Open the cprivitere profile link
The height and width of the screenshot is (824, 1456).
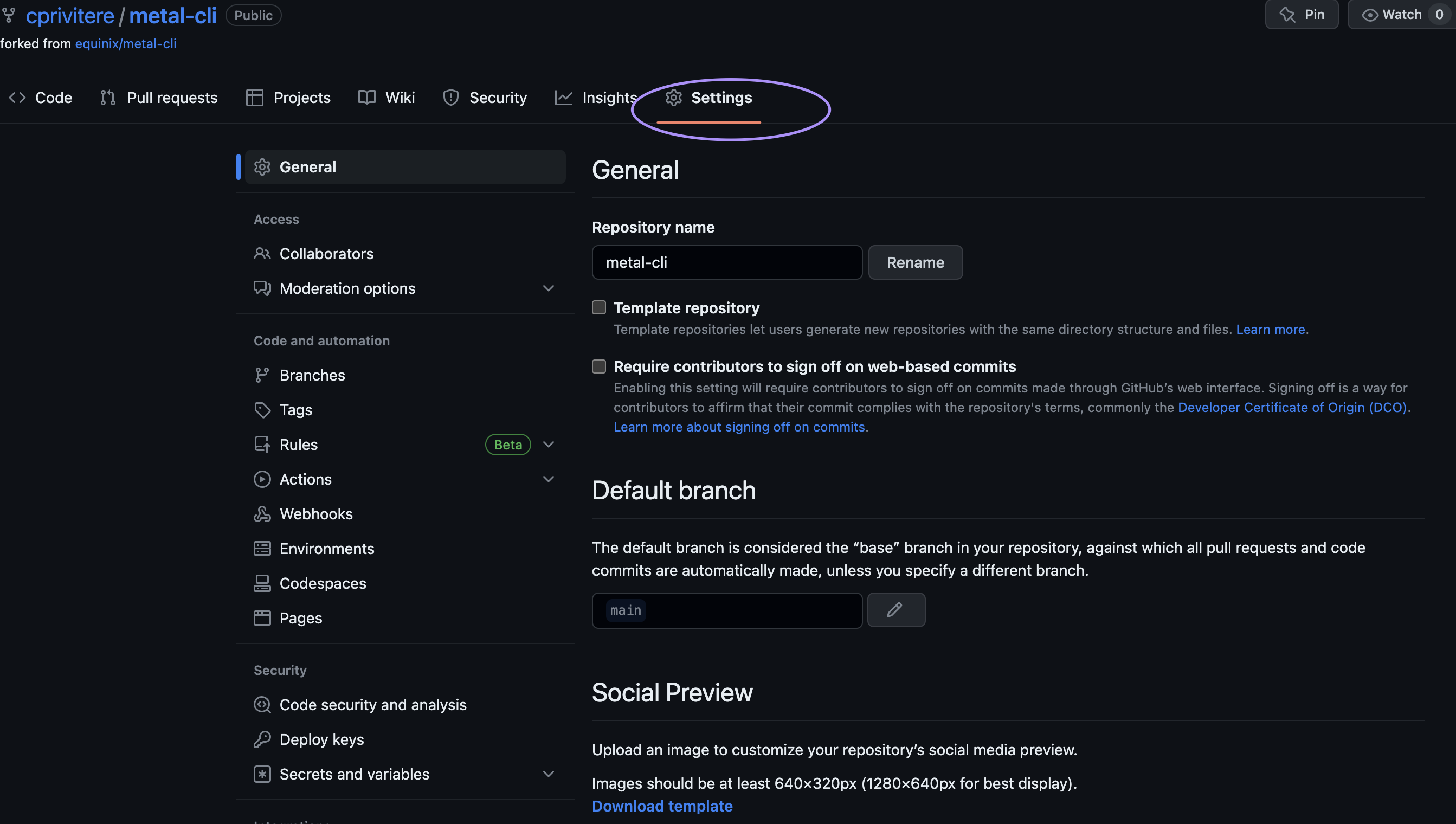click(x=70, y=15)
